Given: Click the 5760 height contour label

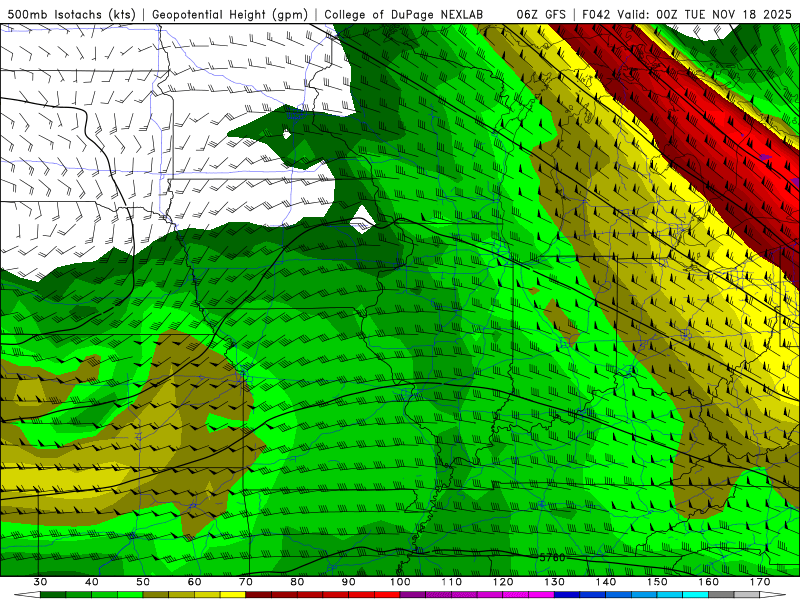Looking at the screenshot, I should [552, 557].
